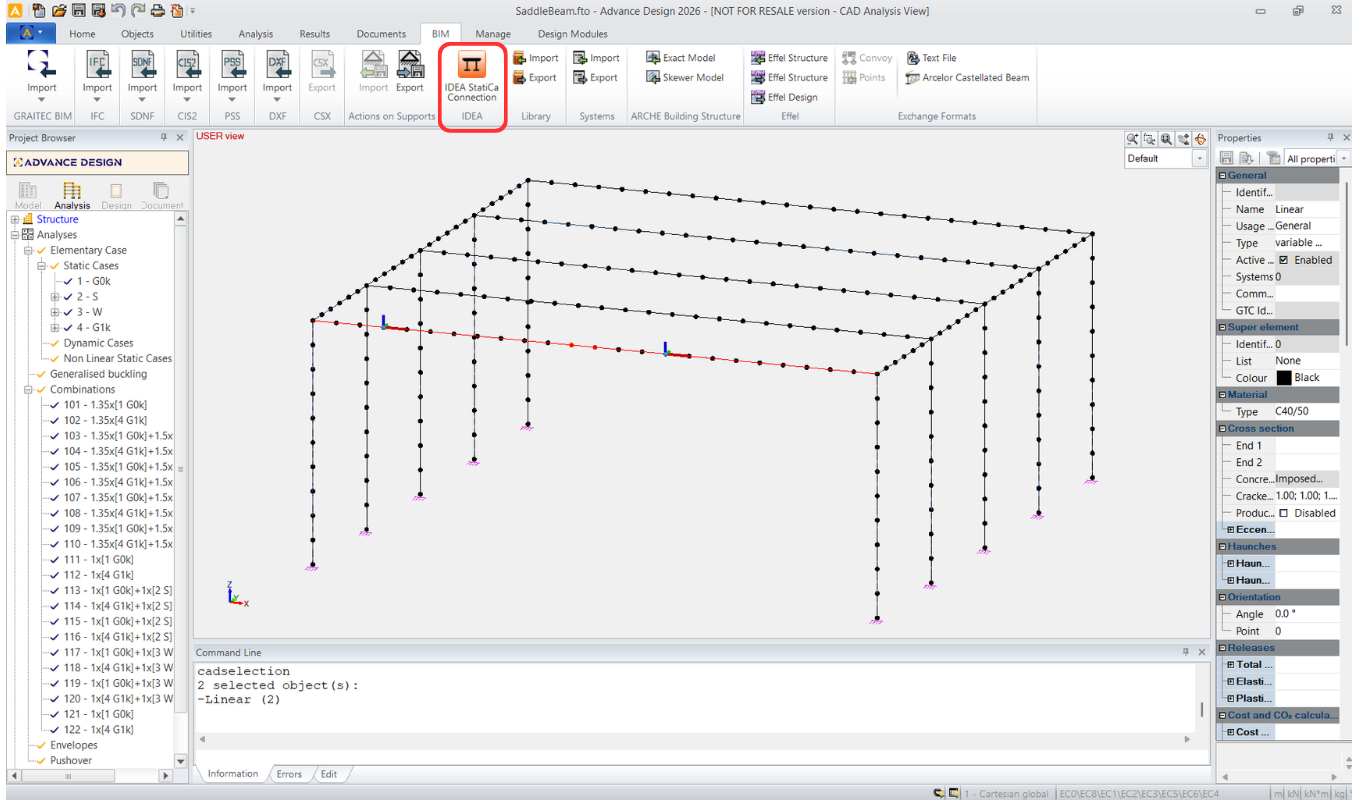1352x800 pixels.
Task: Open the Results ribbon tab
Action: [x=315, y=34]
